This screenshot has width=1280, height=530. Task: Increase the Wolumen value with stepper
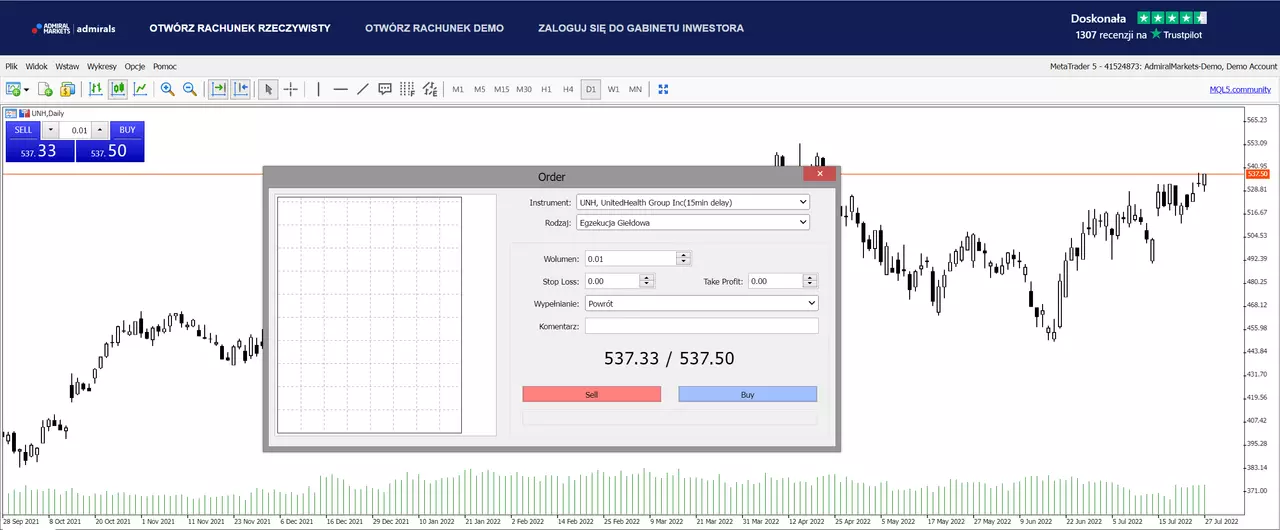684,255
